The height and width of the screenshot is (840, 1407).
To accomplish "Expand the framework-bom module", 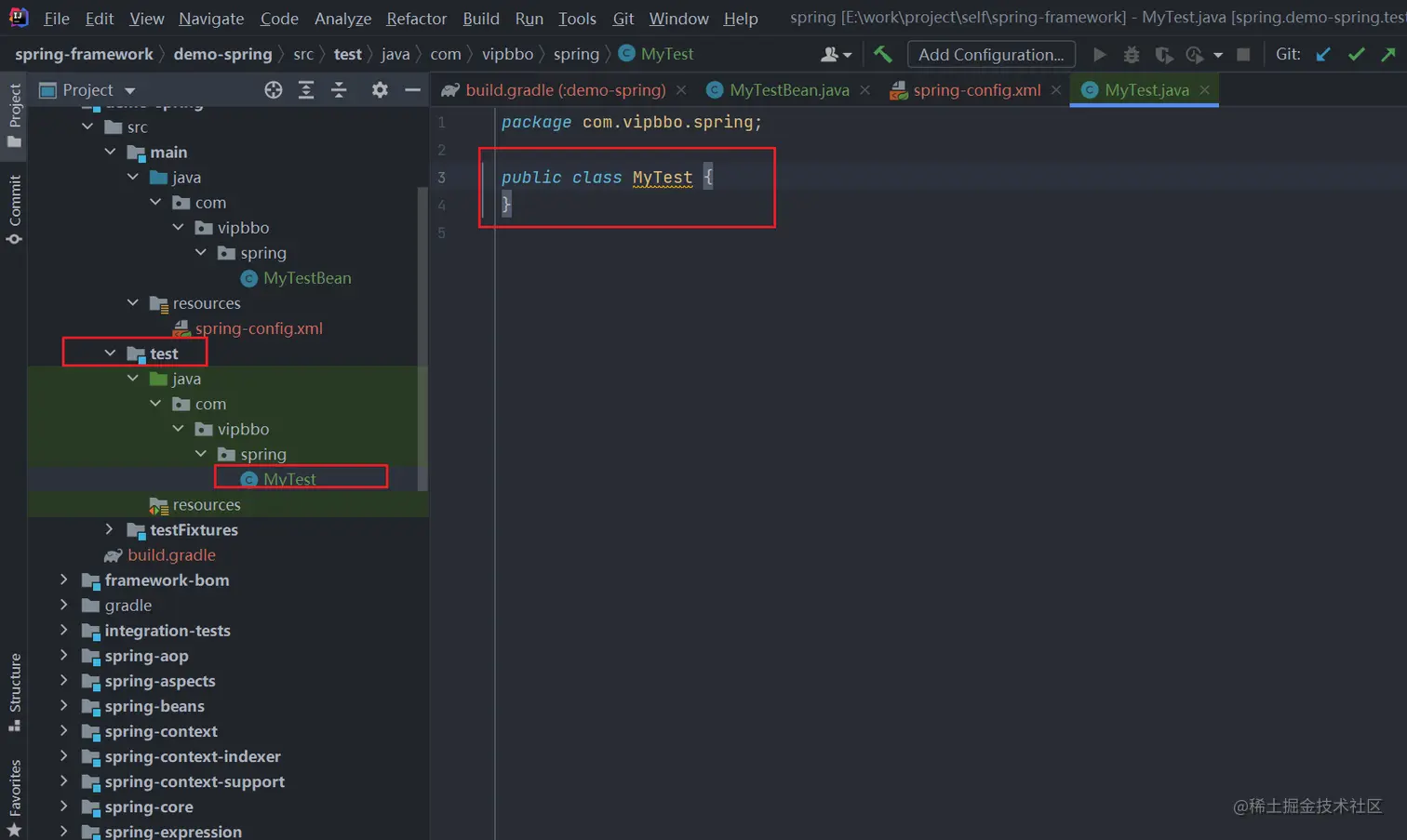I will 64,580.
